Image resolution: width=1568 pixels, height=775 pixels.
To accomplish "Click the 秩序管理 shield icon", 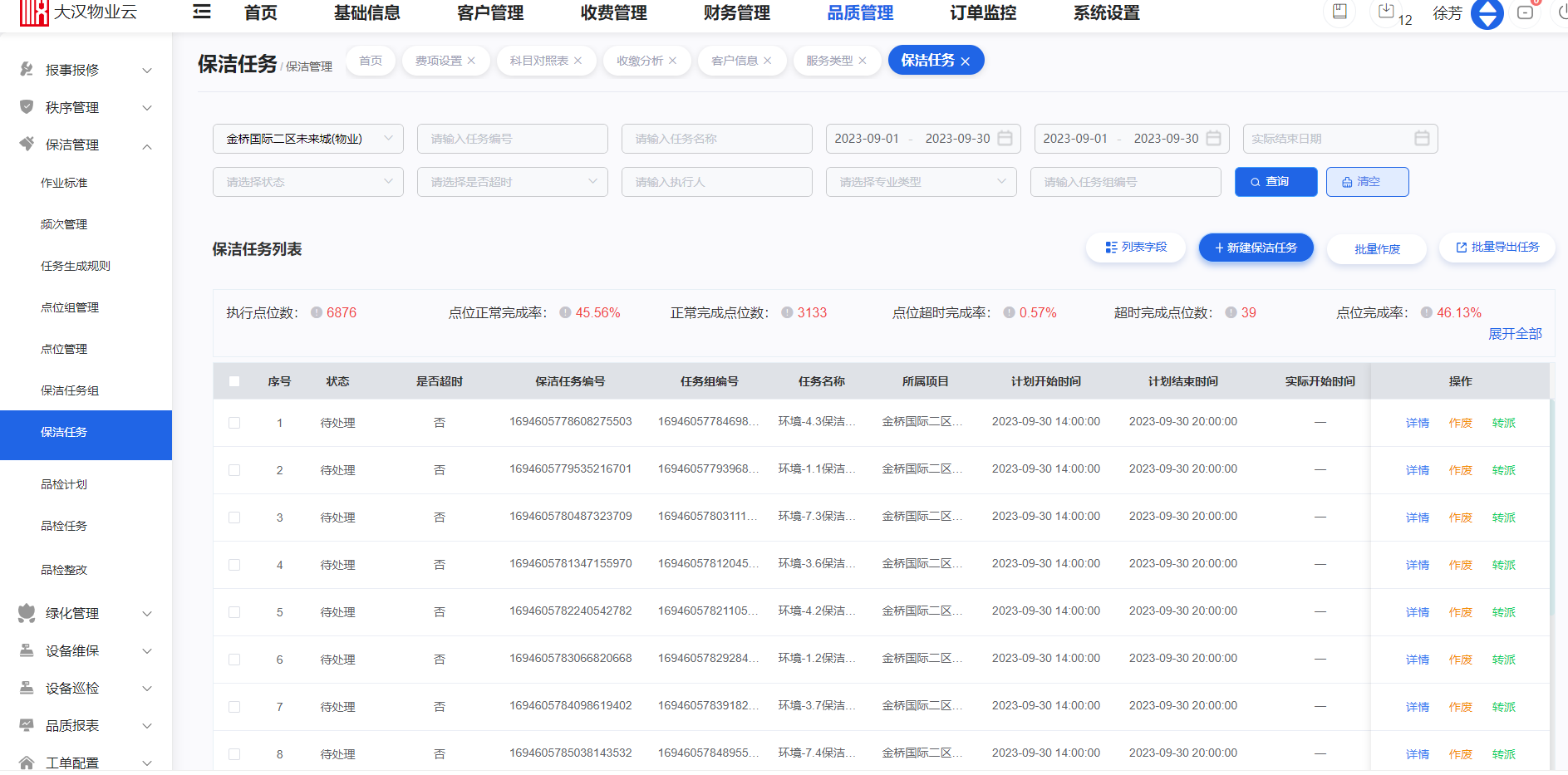I will click(x=27, y=107).
